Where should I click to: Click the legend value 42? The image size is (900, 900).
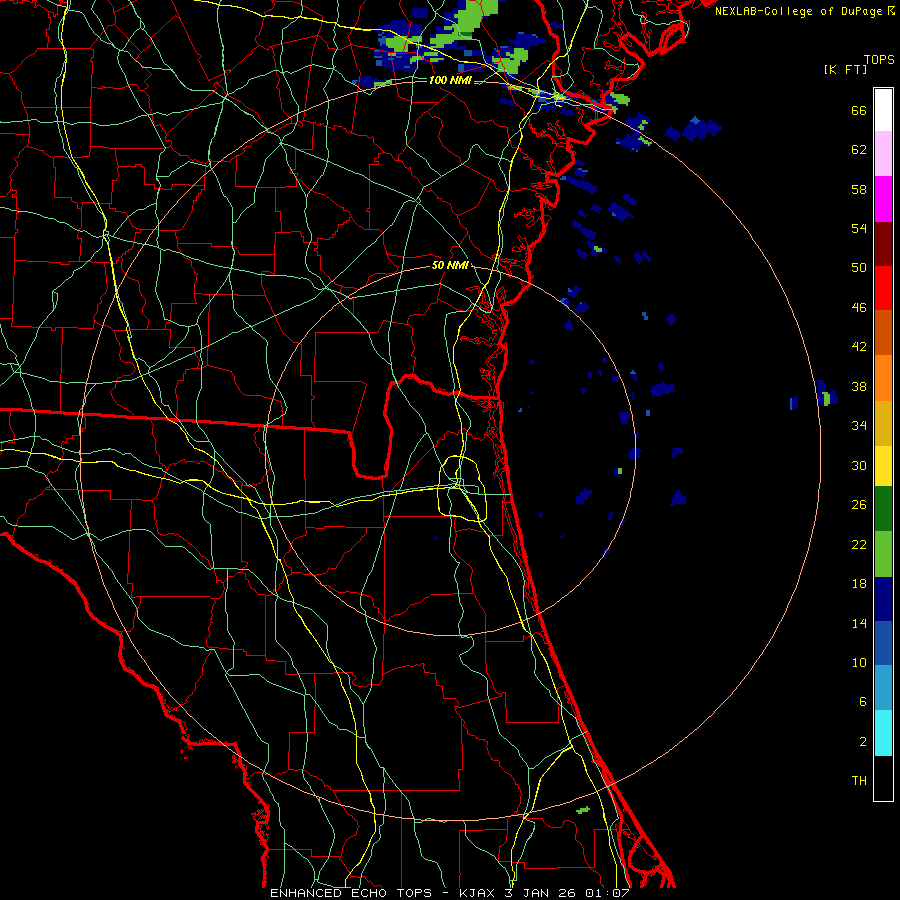click(x=859, y=347)
